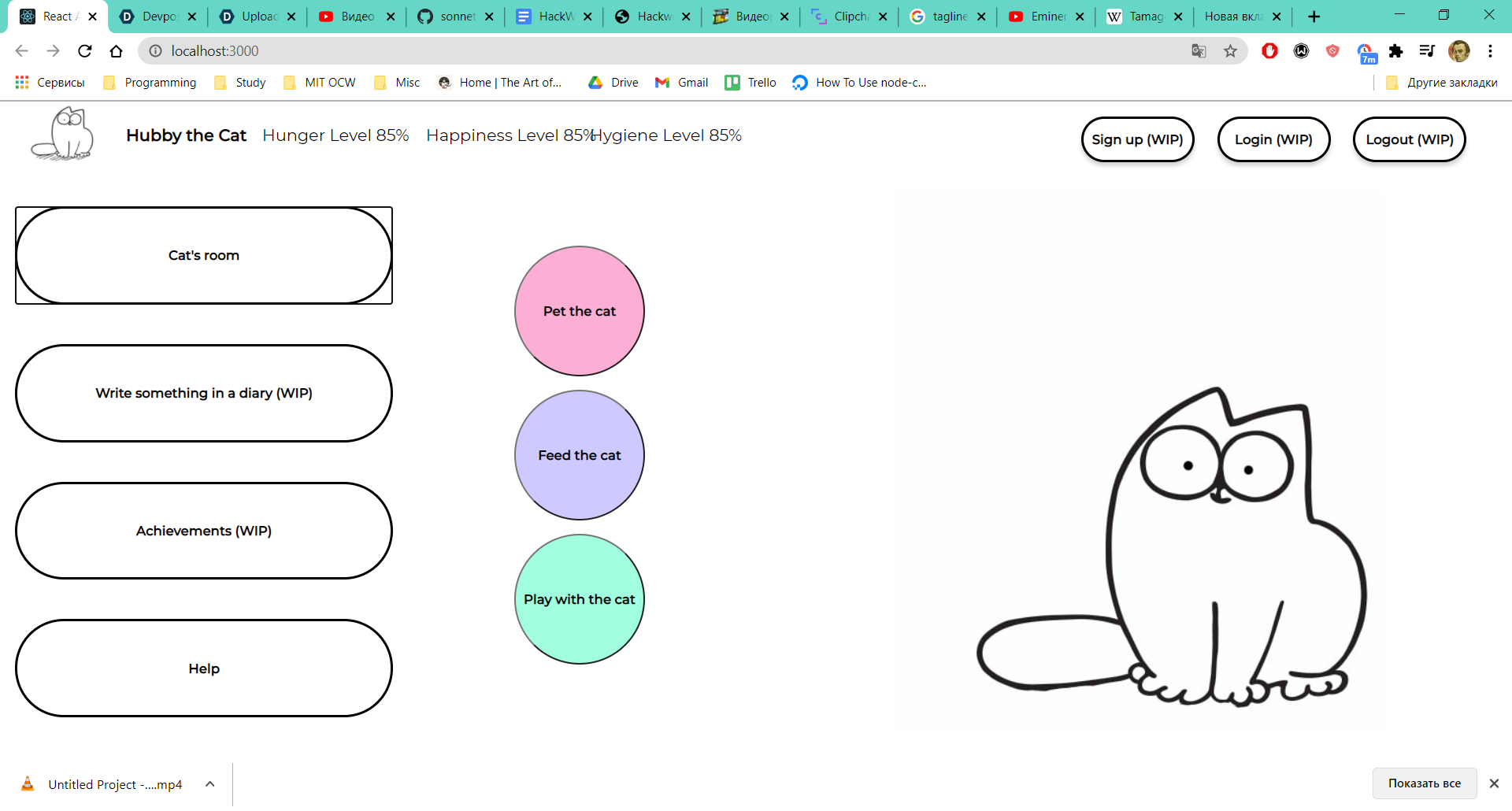Image resolution: width=1512 pixels, height=811 pixels.
Task: Open Chrome's three-dot menu
Action: pyautogui.click(x=1490, y=51)
